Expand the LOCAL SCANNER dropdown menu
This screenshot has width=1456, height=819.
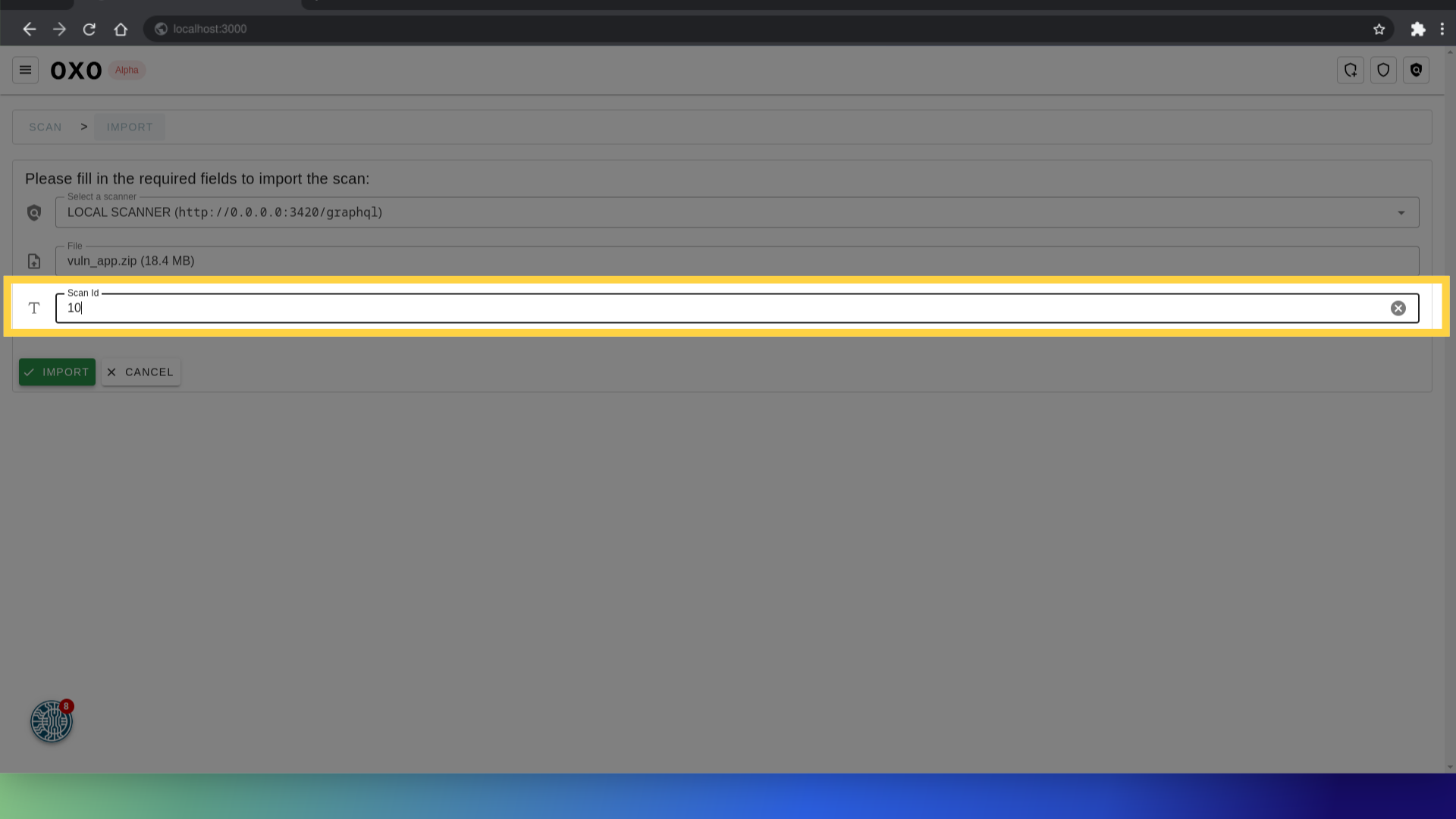(x=1401, y=212)
